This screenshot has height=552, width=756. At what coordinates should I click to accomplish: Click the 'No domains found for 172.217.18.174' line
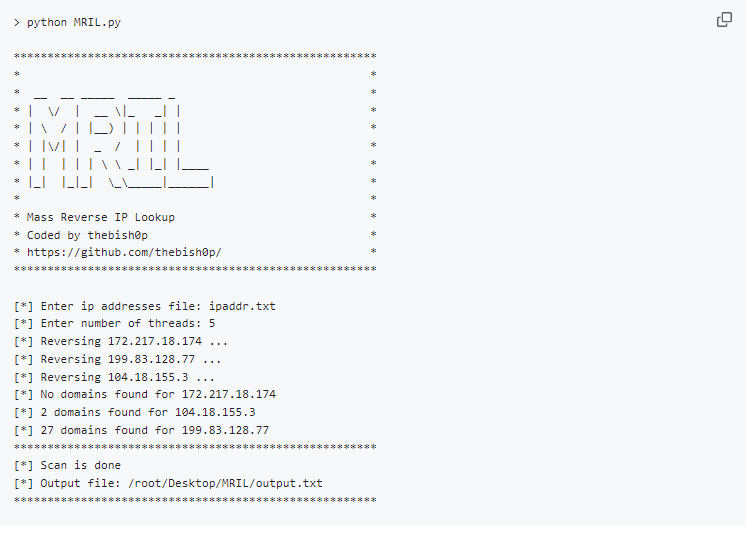click(144, 395)
